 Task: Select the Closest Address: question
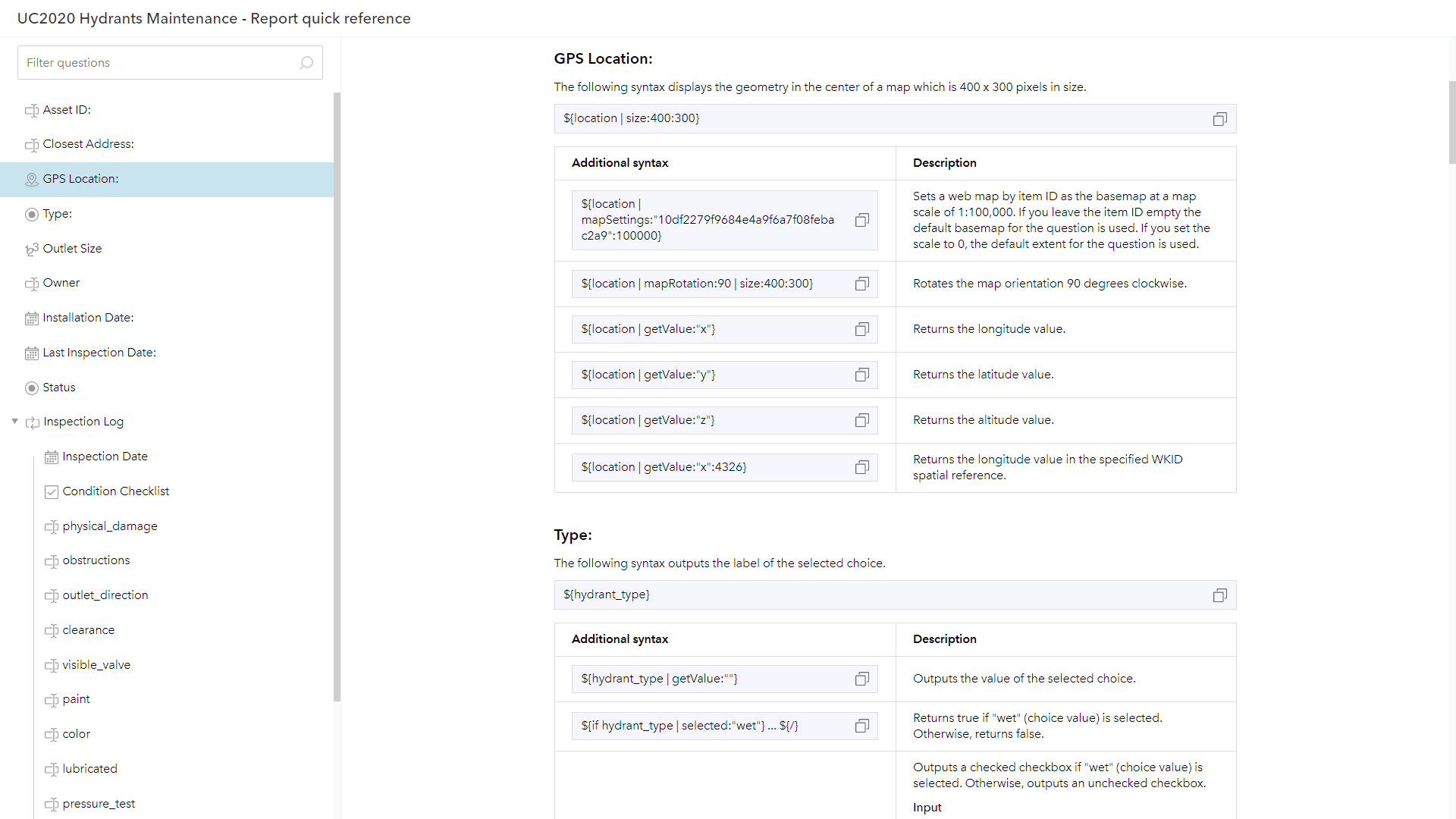pyautogui.click(x=167, y=144)
